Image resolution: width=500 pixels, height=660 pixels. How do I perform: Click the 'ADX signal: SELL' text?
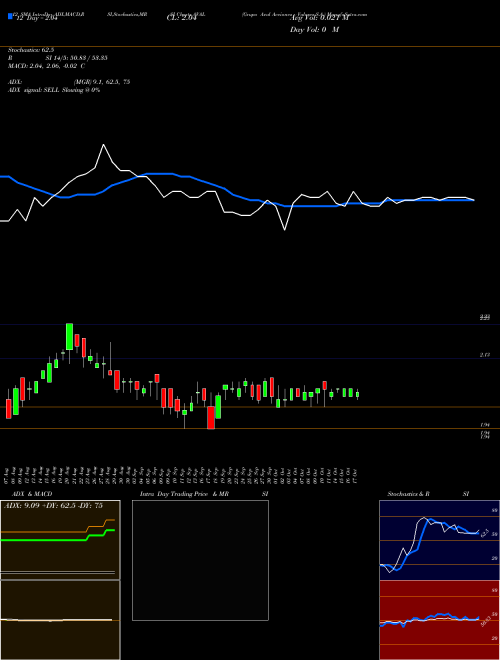(34, 90)
